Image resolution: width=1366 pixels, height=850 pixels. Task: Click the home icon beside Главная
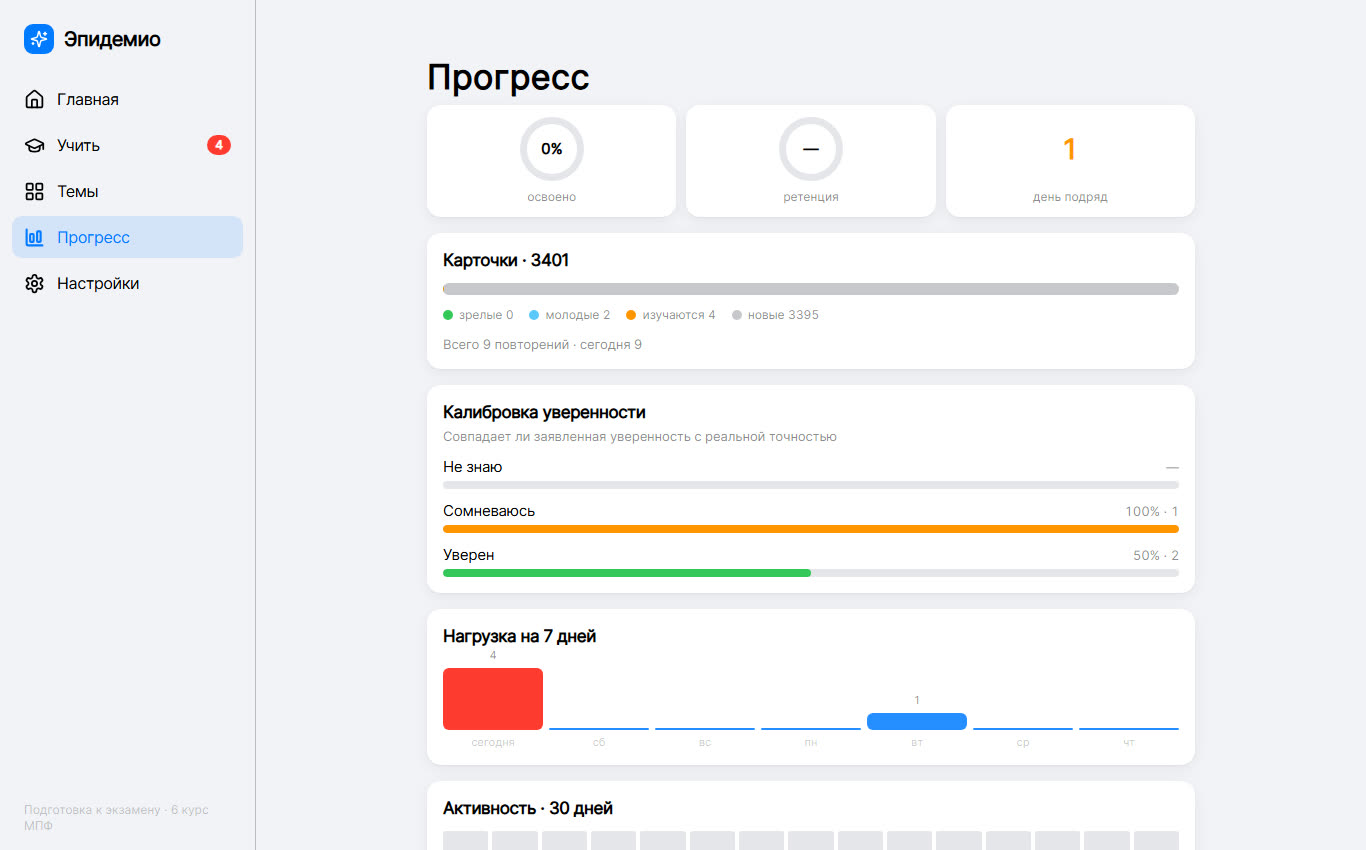pyautogui.click(x=35, y=100)
